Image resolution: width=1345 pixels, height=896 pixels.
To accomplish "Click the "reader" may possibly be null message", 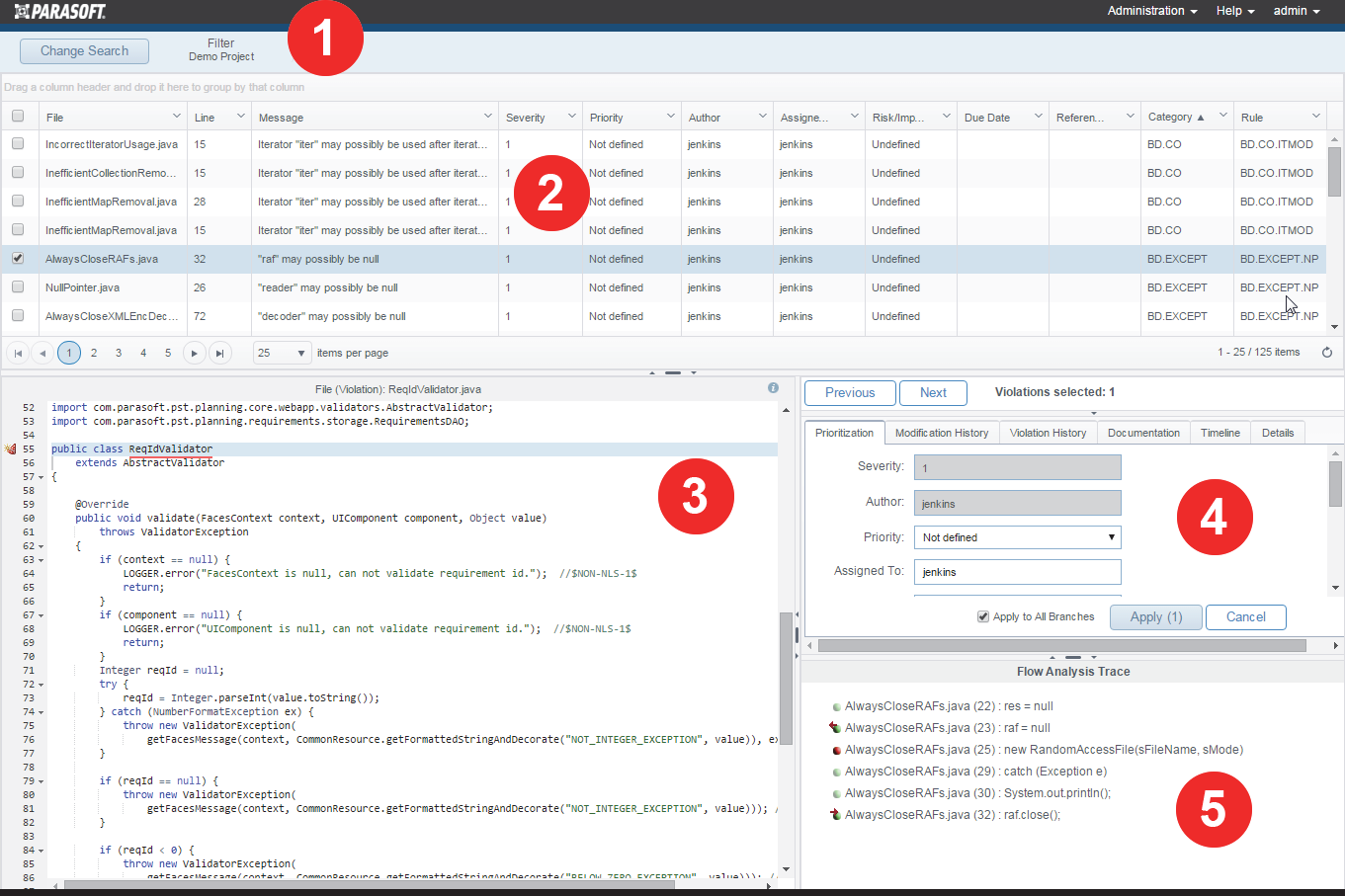I will click(328, 287).
